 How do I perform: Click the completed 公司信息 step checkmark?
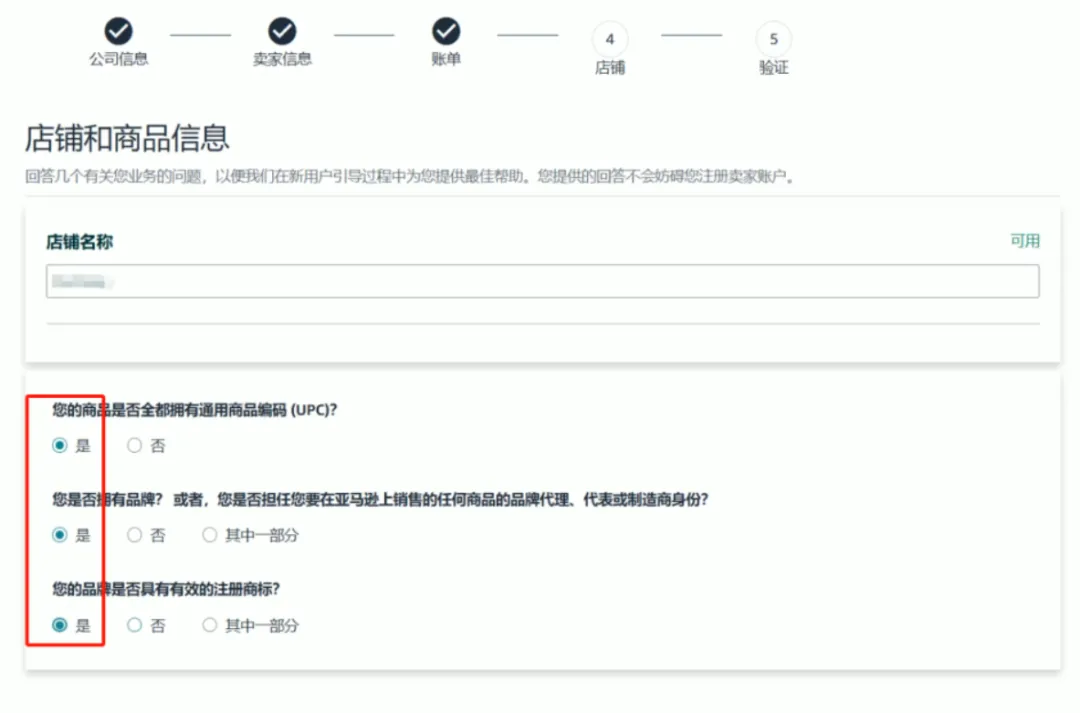pos(120,28)
